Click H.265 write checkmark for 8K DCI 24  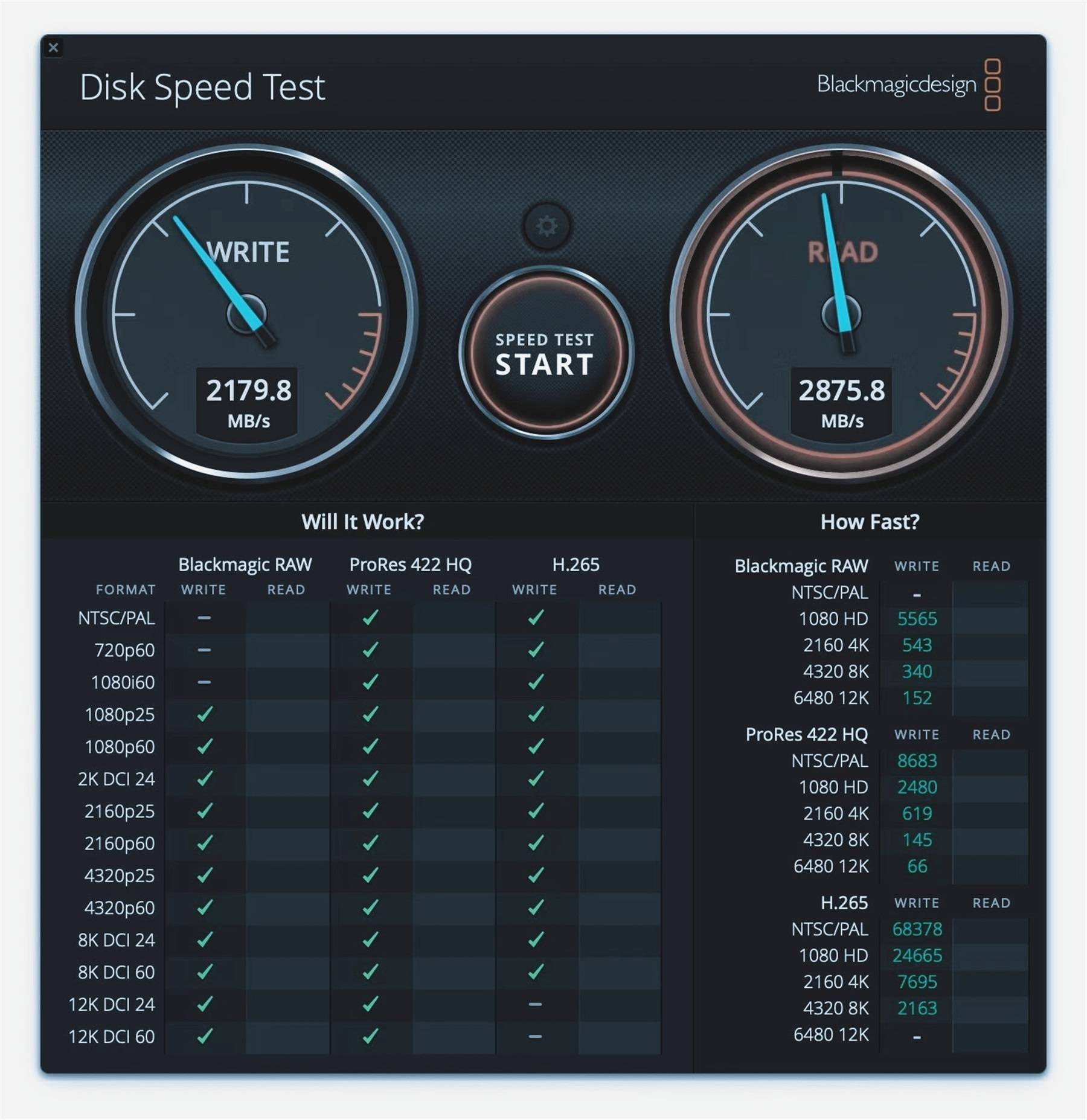coord(536,939)
